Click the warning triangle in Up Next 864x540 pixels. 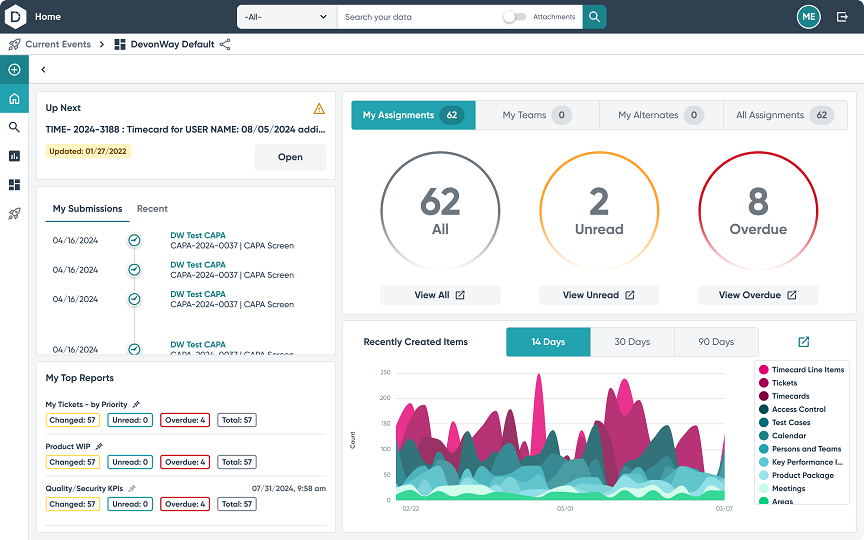pyautogui.click(x=319, y=109)
